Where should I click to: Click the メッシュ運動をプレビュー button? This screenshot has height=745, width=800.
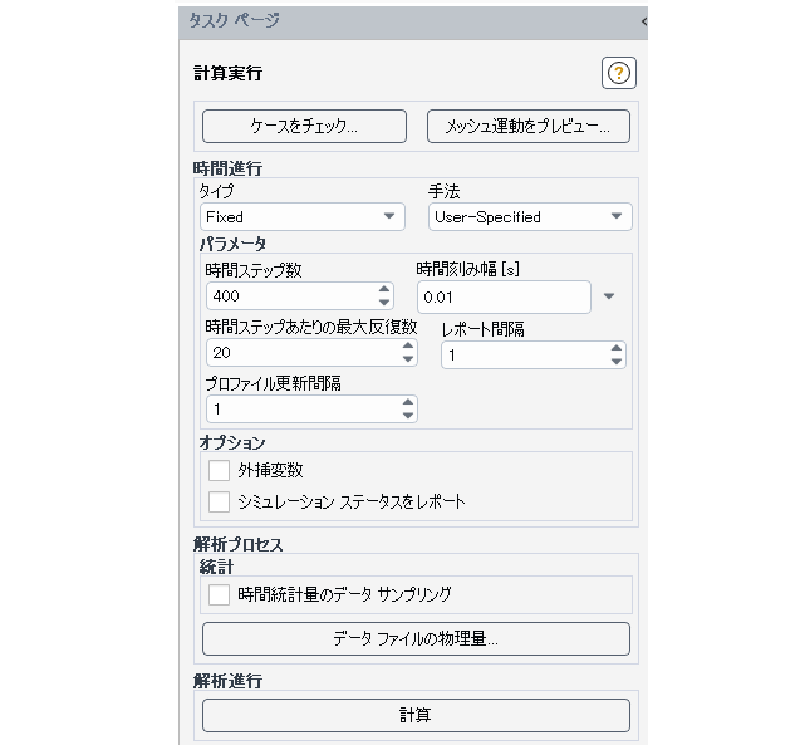529,126
